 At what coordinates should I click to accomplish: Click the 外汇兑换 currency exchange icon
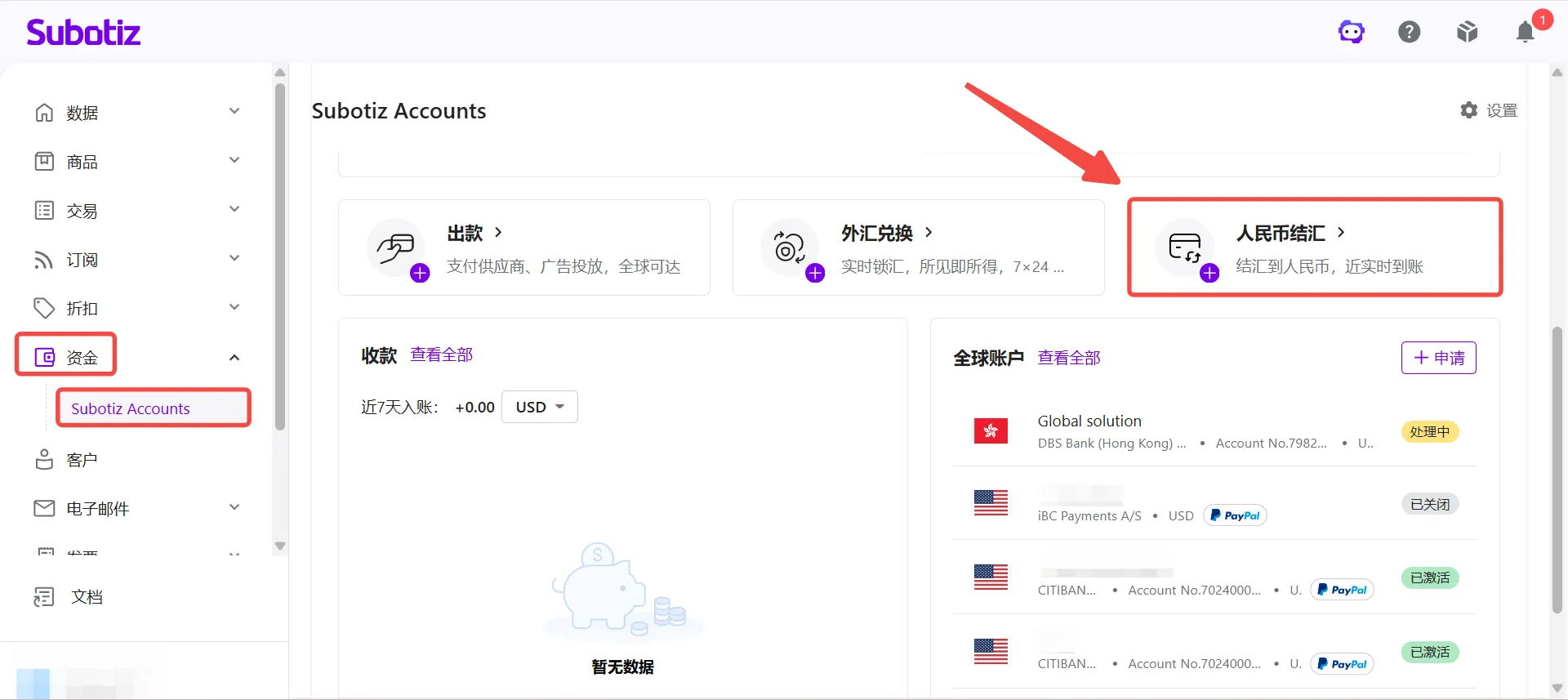pyautogui.click(x=790, y=247)
